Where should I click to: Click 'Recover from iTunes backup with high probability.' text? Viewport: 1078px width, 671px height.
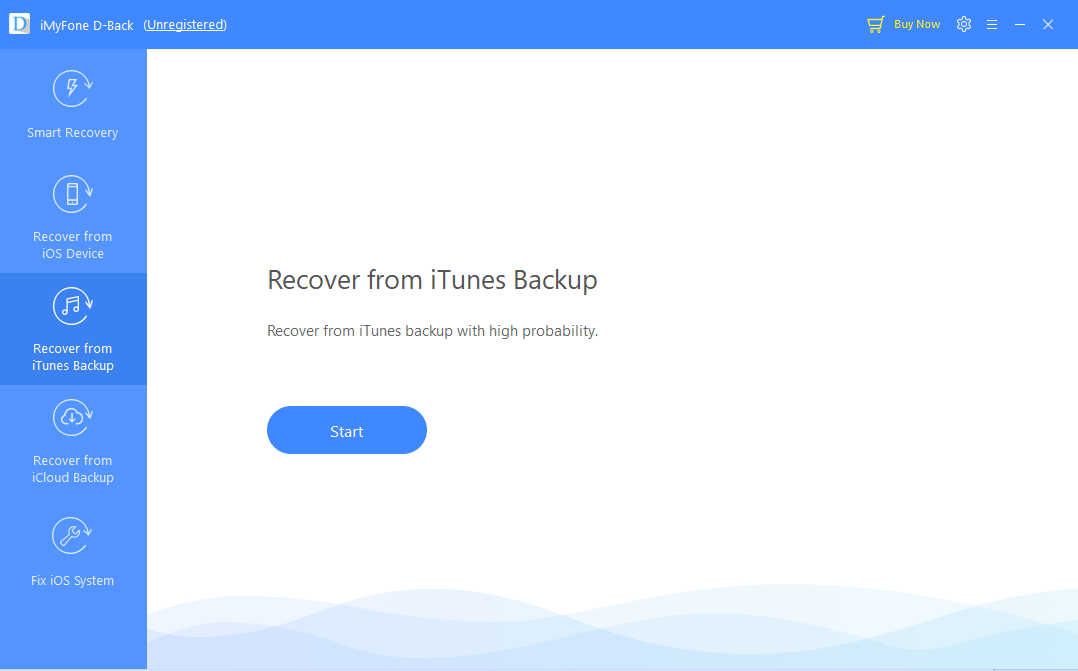tap(432, 331)
